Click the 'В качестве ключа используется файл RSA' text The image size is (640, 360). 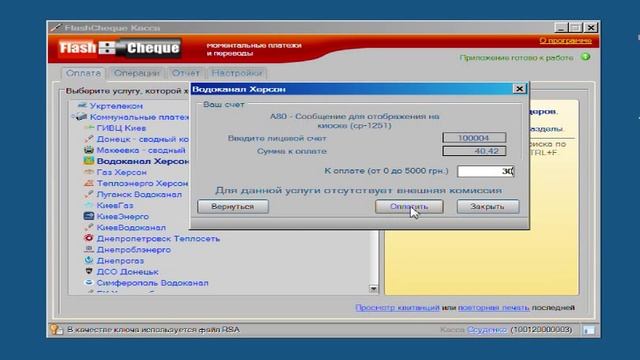point(153,329)
